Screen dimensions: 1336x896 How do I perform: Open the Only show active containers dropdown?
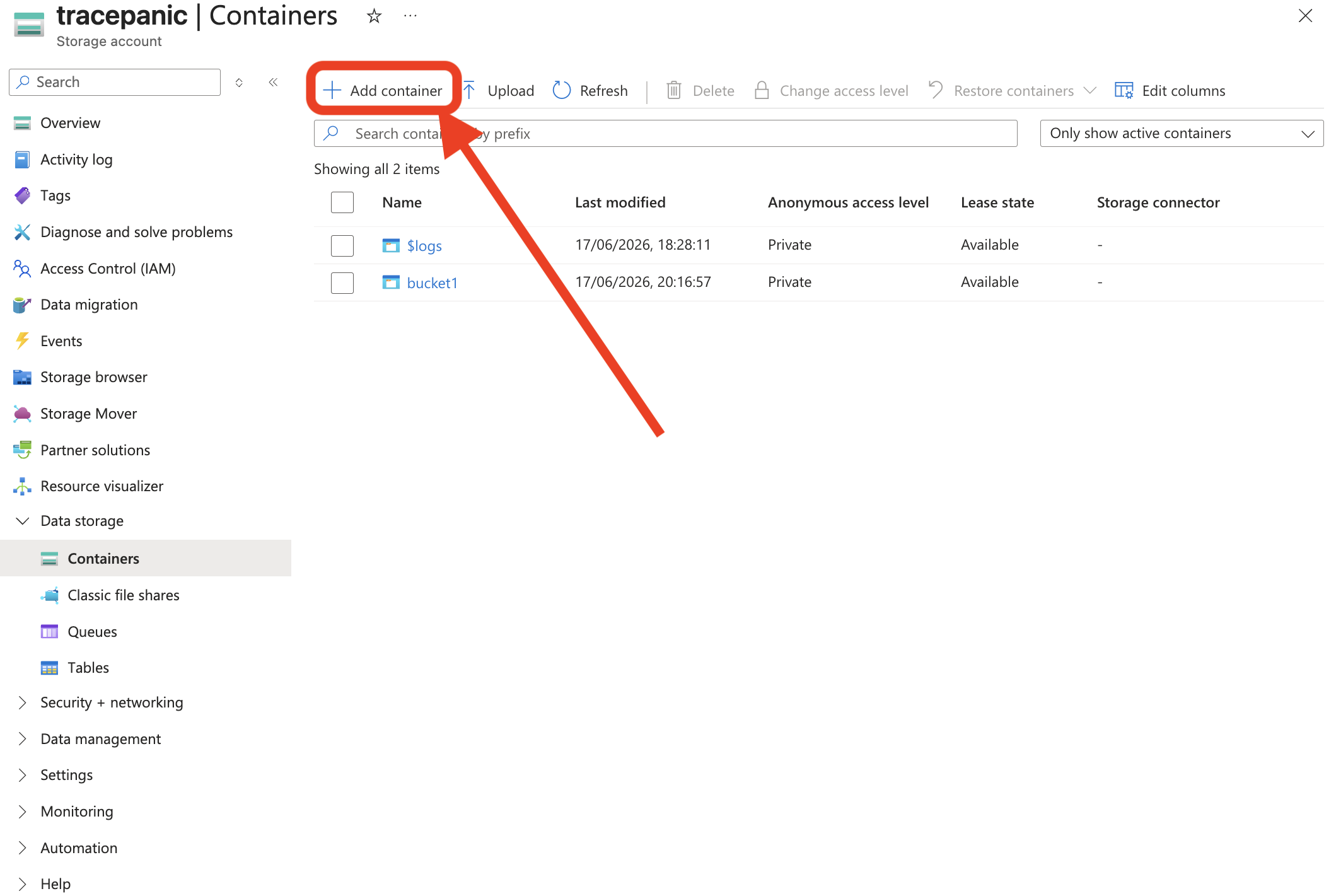click(x=1182, y=134)
